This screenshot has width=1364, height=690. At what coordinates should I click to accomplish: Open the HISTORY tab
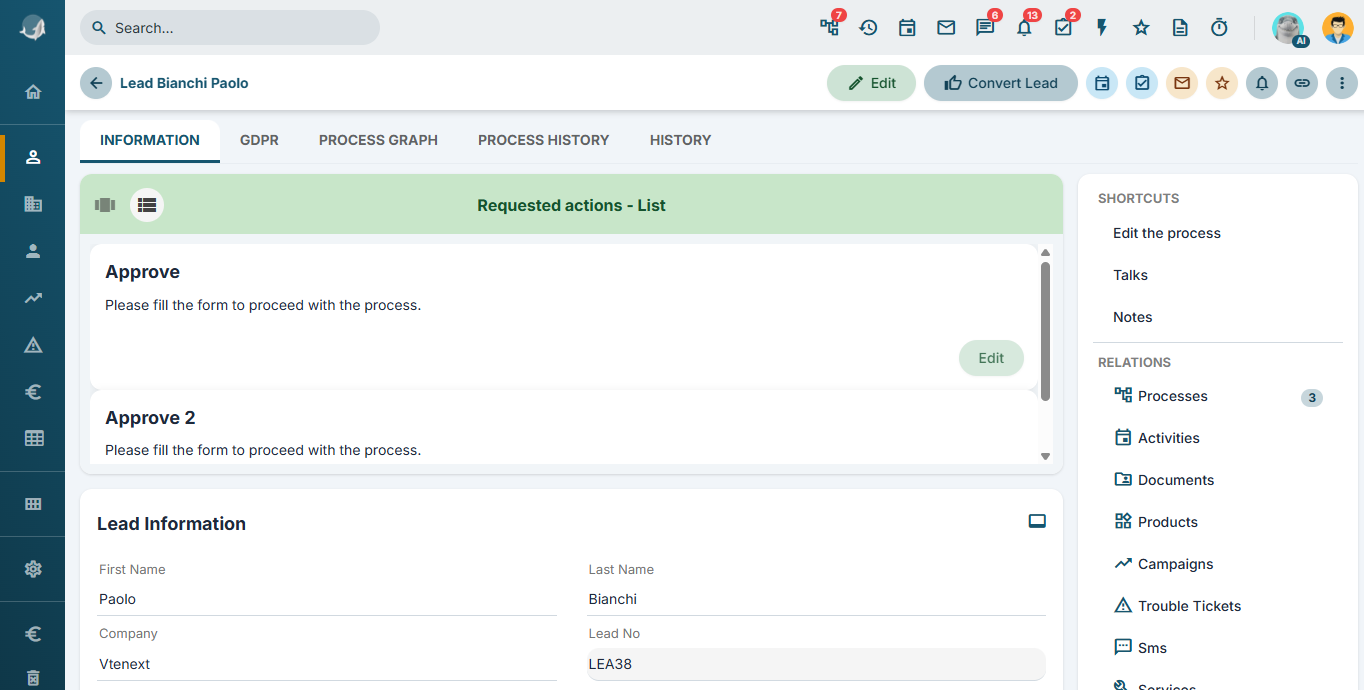coord(680,140)
